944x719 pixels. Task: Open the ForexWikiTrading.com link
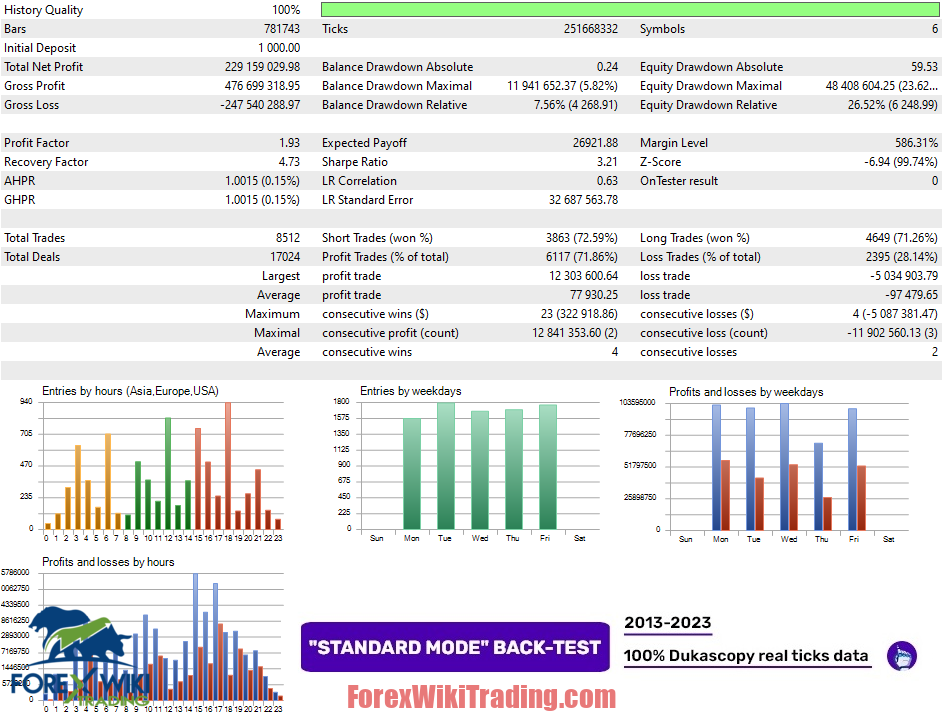tap(482, 696)
